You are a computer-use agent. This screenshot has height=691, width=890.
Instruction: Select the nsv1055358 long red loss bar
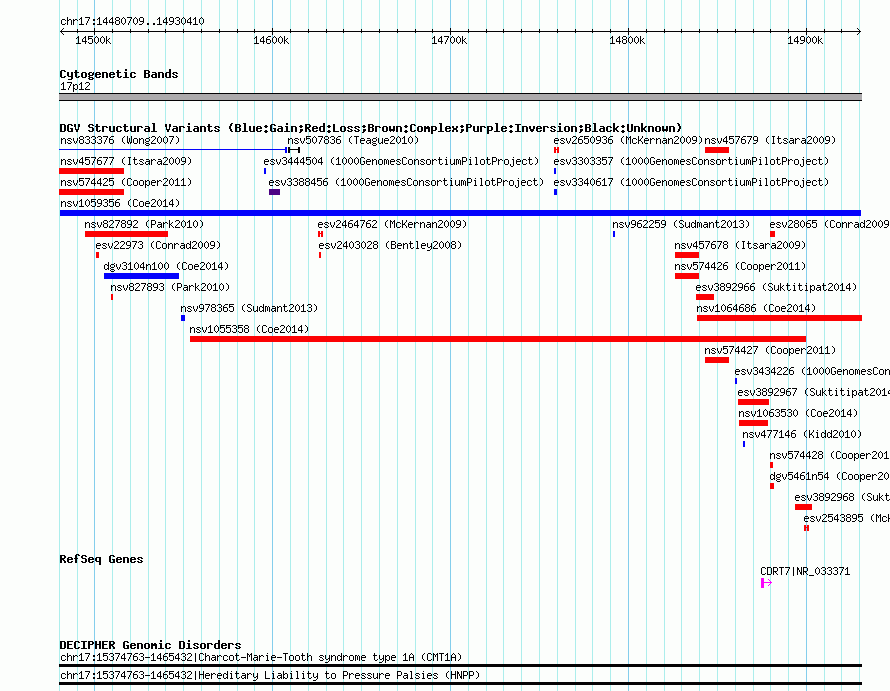click(x=498, y=339)
